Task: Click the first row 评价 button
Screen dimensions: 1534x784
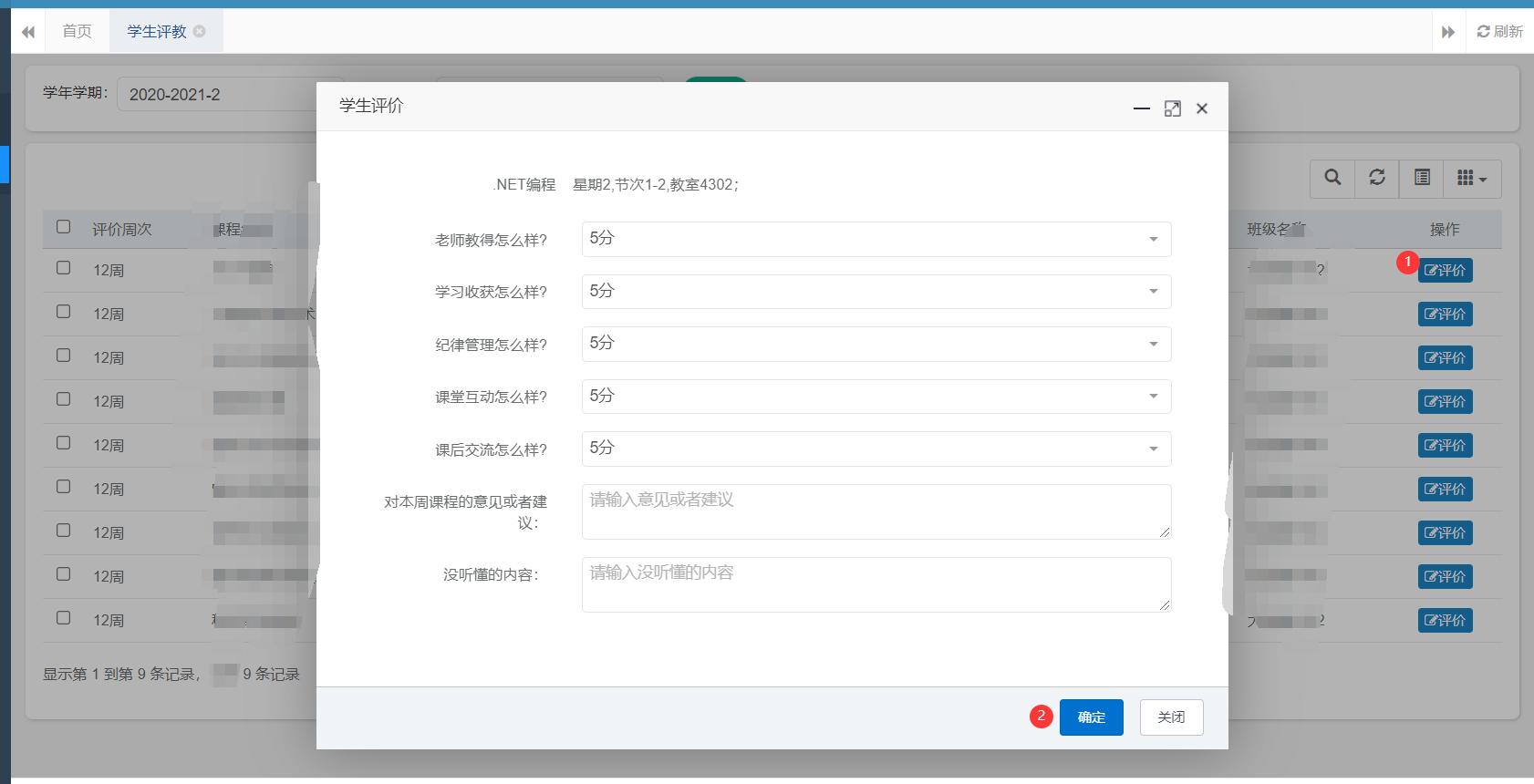Action: coord(1446,271)
